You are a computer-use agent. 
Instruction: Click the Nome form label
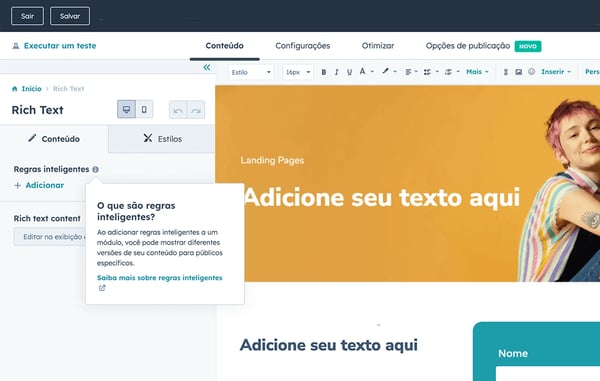[x=513, y=353]
